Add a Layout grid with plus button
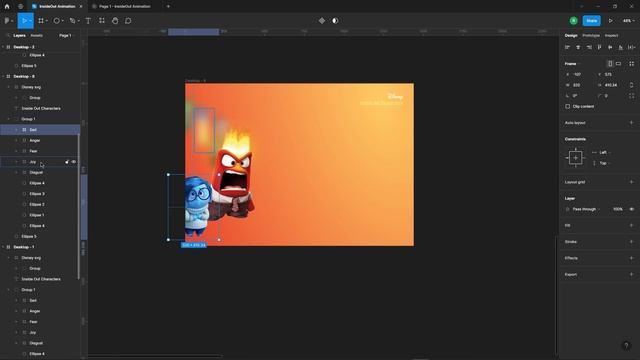This screenshot has height=360, width=640. [631, 182]
